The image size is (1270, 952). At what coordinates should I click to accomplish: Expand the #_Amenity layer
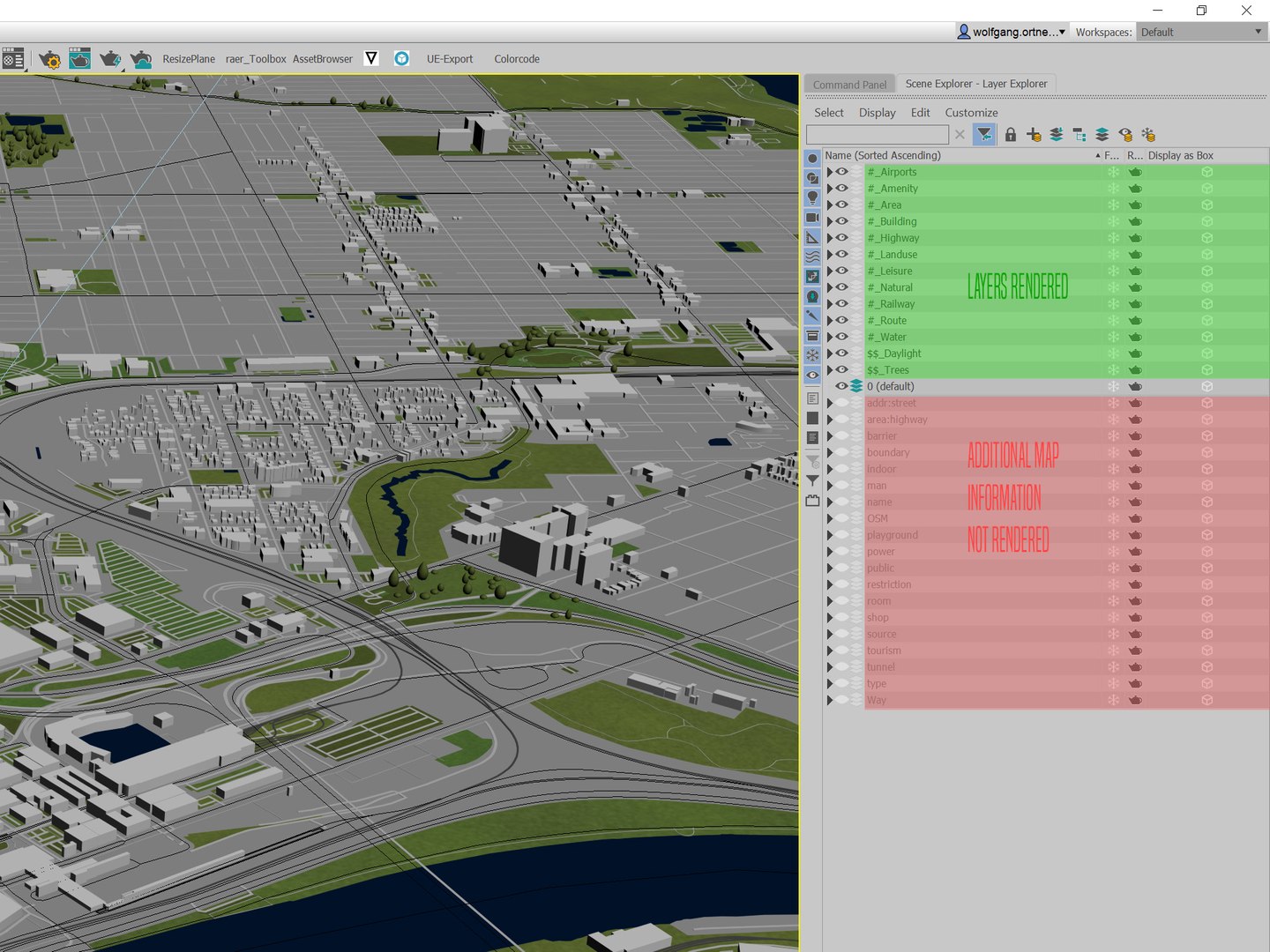click(x=830, y=189)
